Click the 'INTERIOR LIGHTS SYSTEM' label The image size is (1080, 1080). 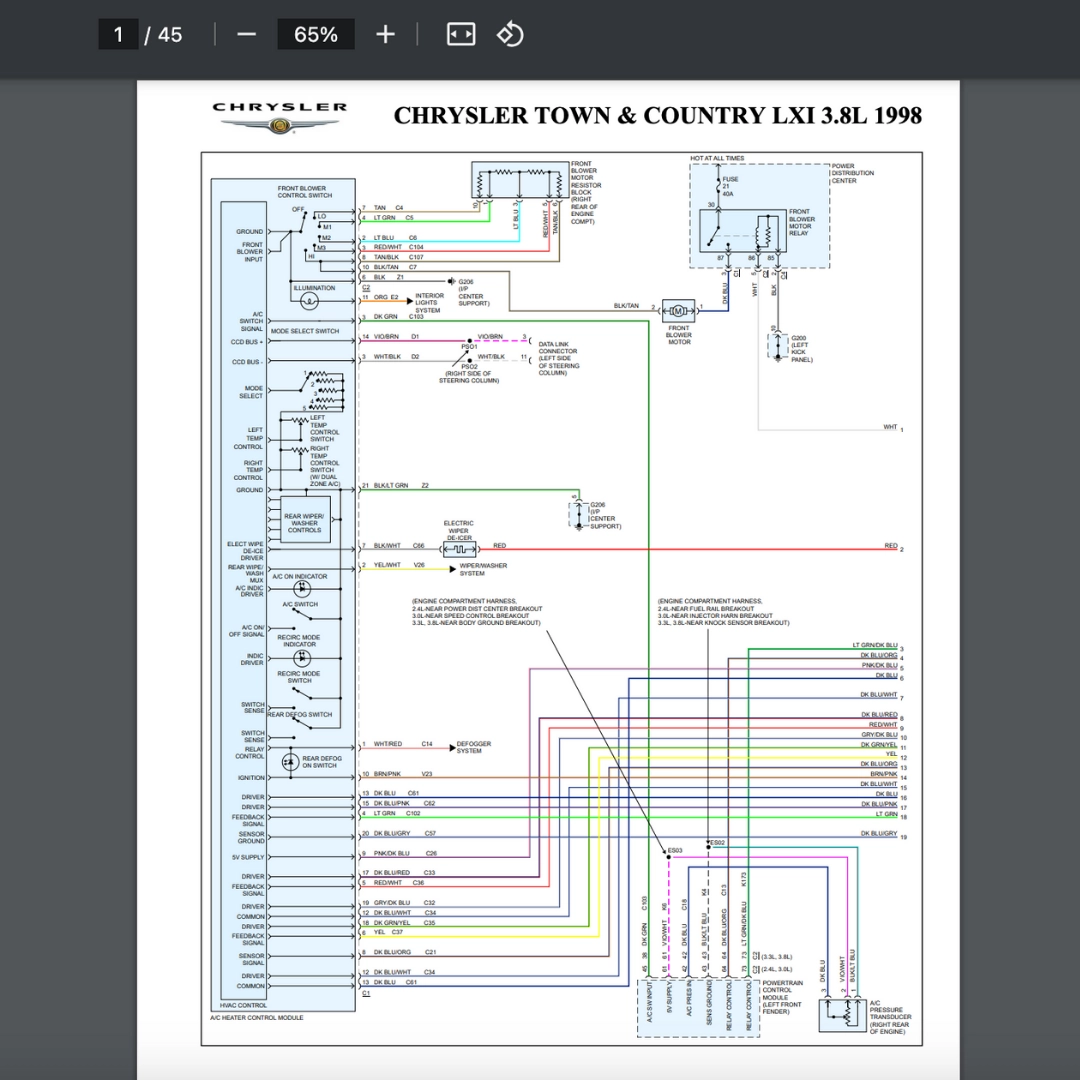click(x=429, y=303)
